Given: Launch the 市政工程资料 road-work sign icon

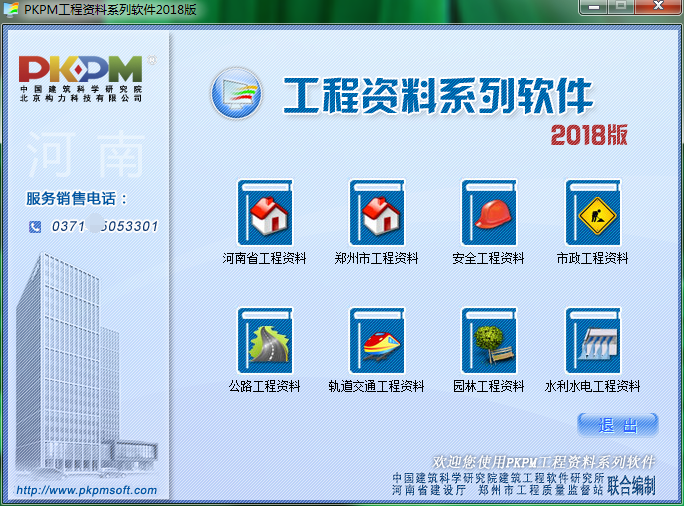Looking at the screenshot, I should [x=593, y=212].
